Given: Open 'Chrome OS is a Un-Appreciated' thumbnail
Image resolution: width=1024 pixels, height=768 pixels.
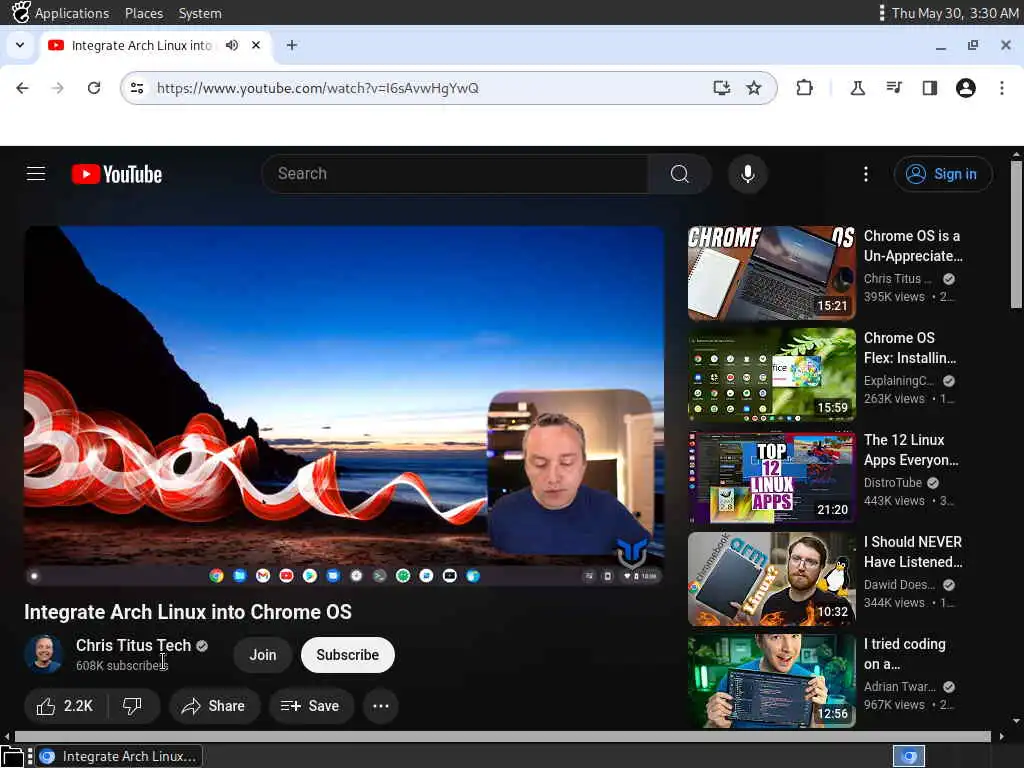Looking at the screenshot, I should click(771, 273).
